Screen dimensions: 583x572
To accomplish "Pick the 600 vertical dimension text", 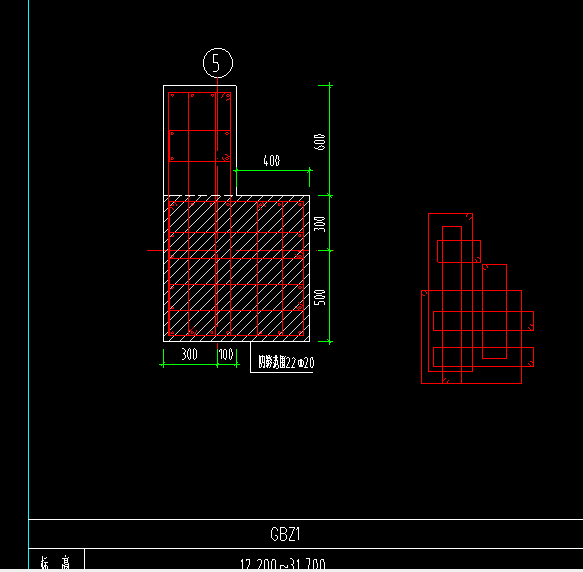I will click(320, 142).
